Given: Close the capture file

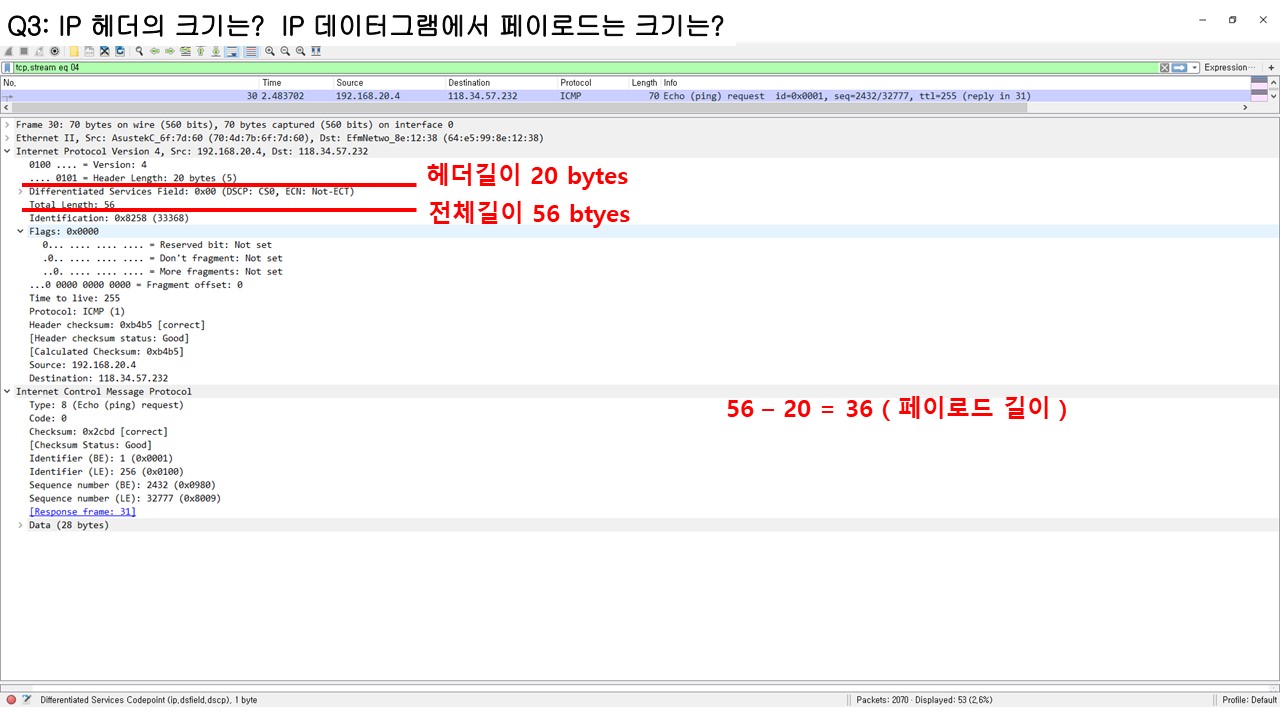Looking at the screenshot, I should [105, 51].
